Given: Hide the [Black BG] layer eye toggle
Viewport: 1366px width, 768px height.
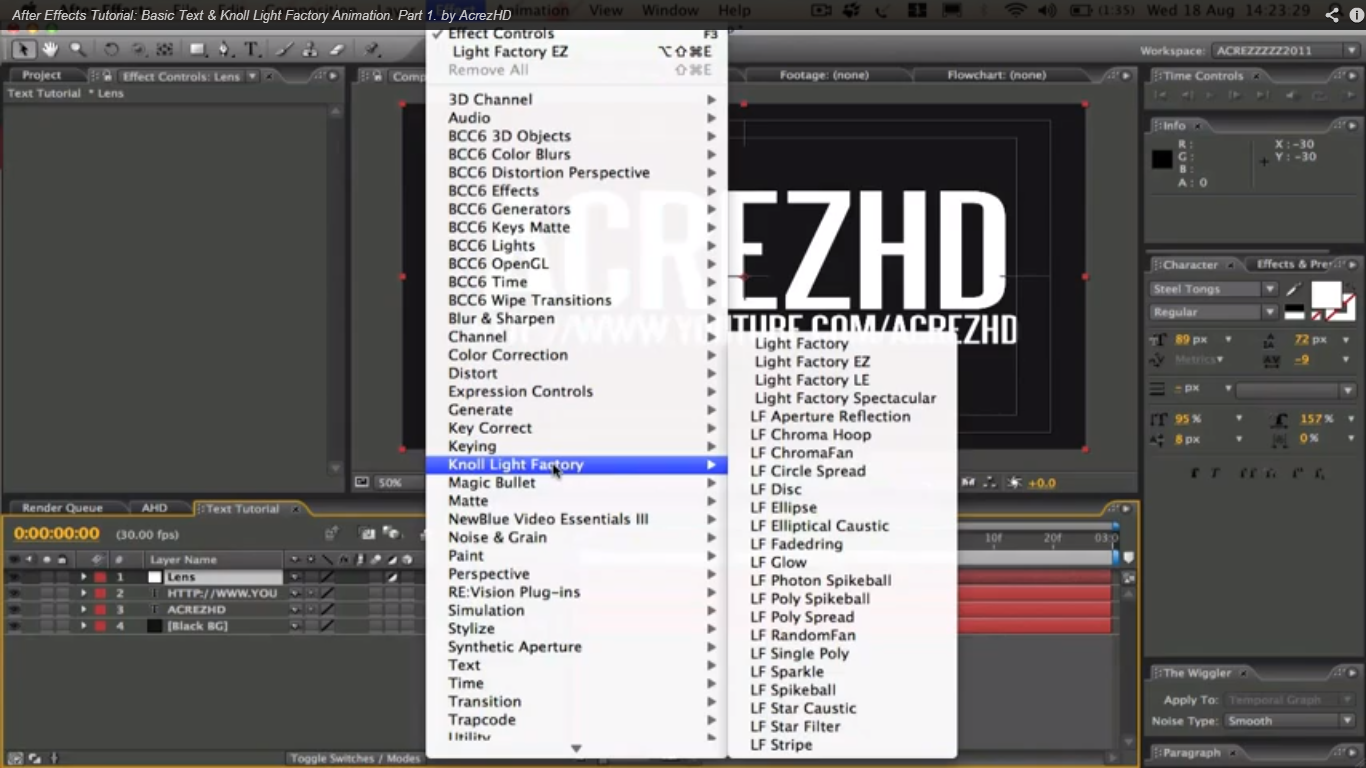Looking at the screenshot, I should coord(14,626).
